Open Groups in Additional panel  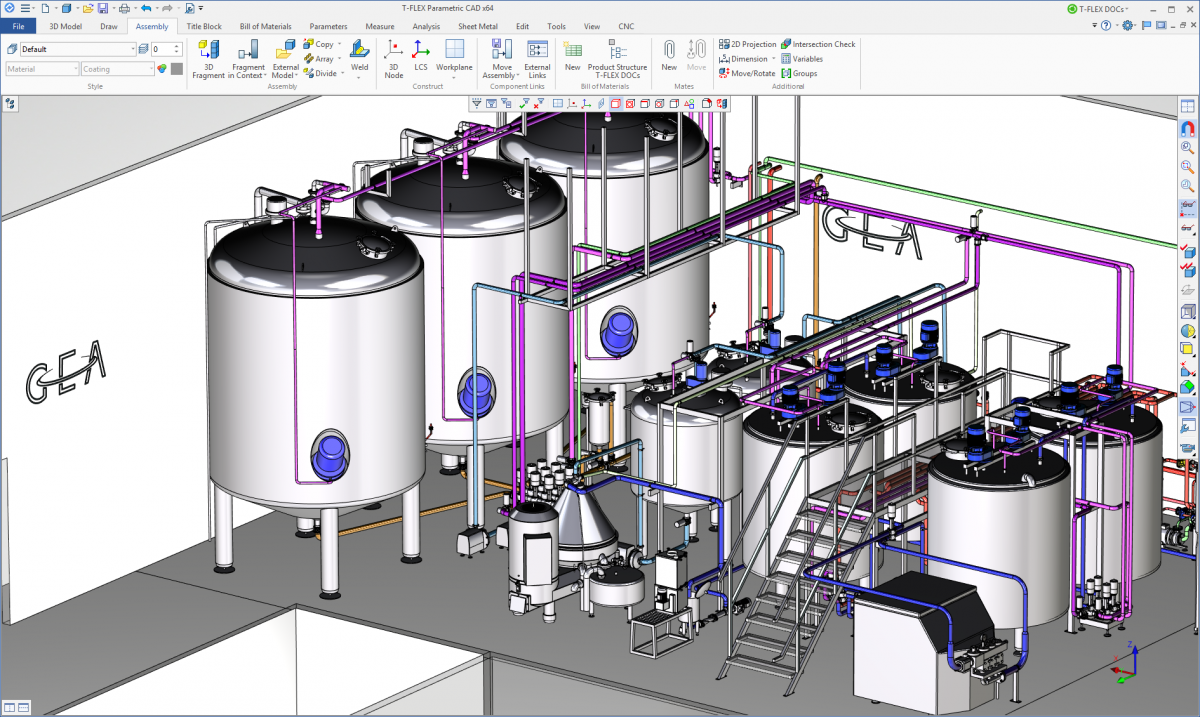[799, 73]
